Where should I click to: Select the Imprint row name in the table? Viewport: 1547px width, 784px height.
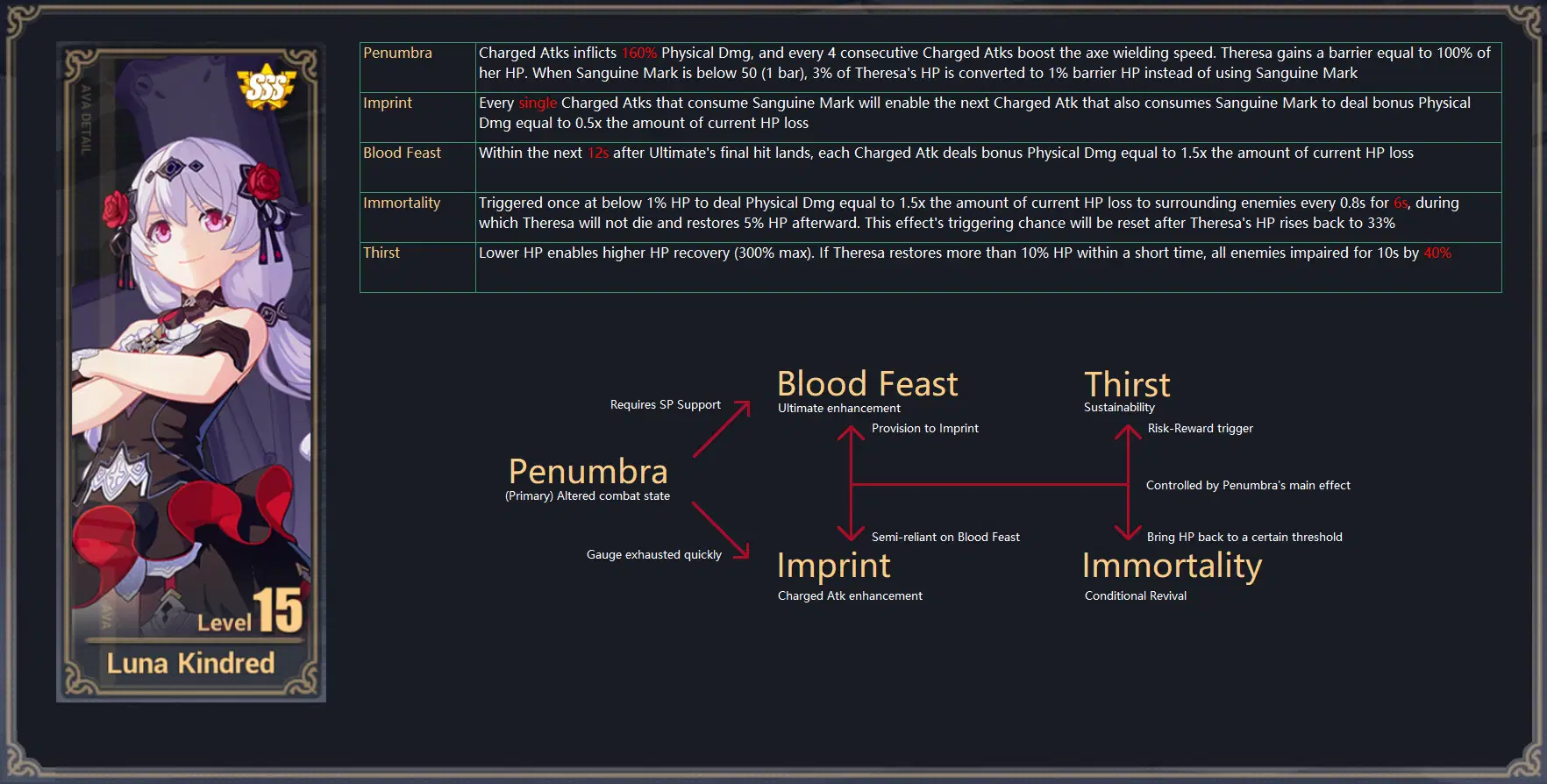tap(388, 103)
